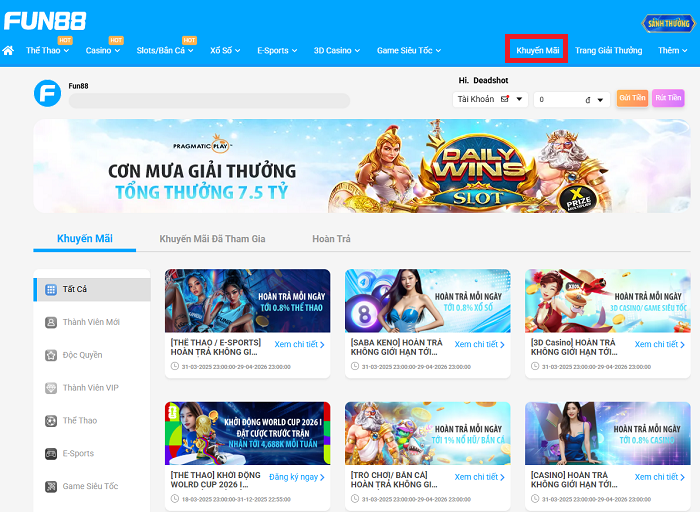Go to homepage via house icon
700x512 pixels.
tap(8, 50)
